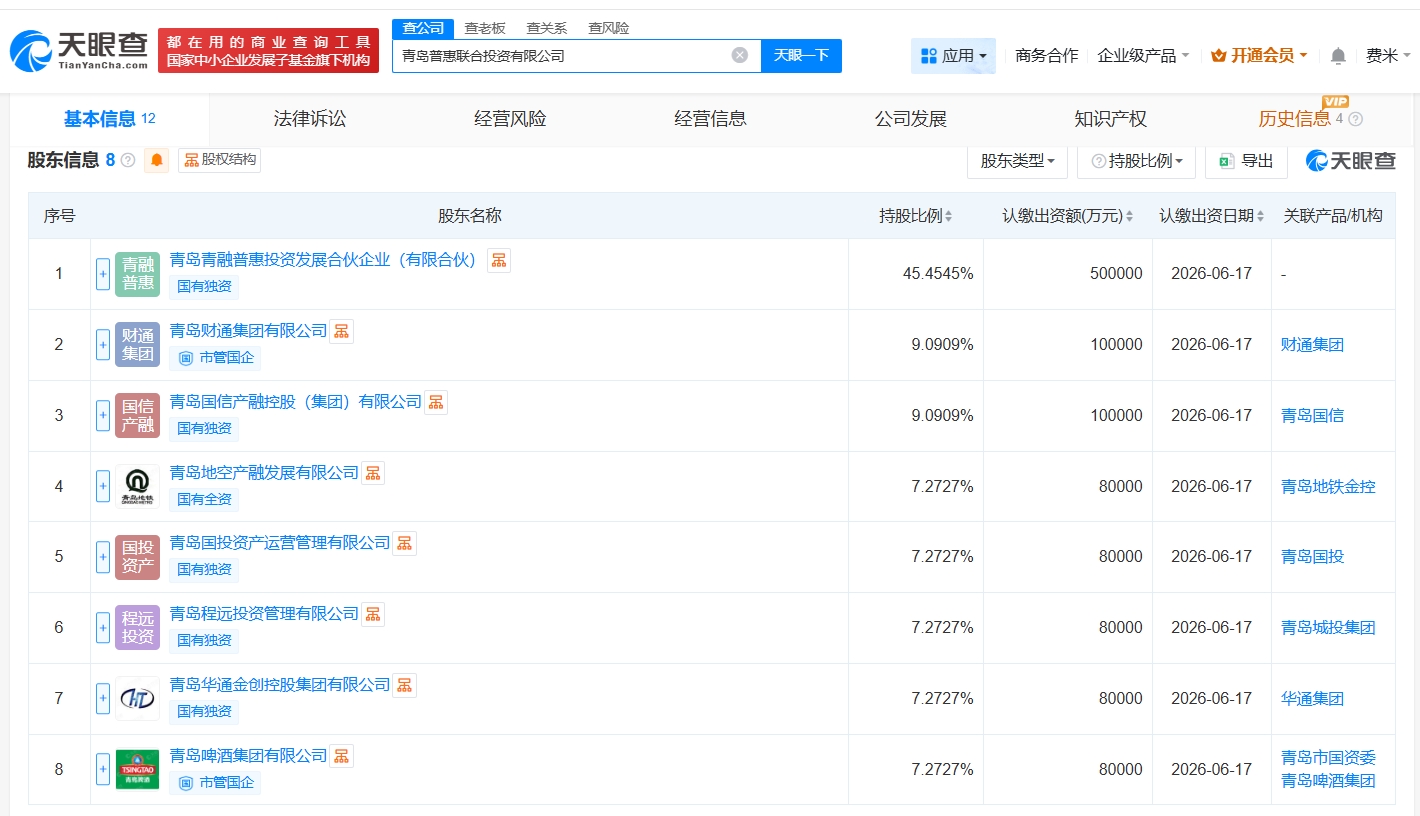Expand row 1 shareholder 青岛青融普惠 details

click(103, 274)
